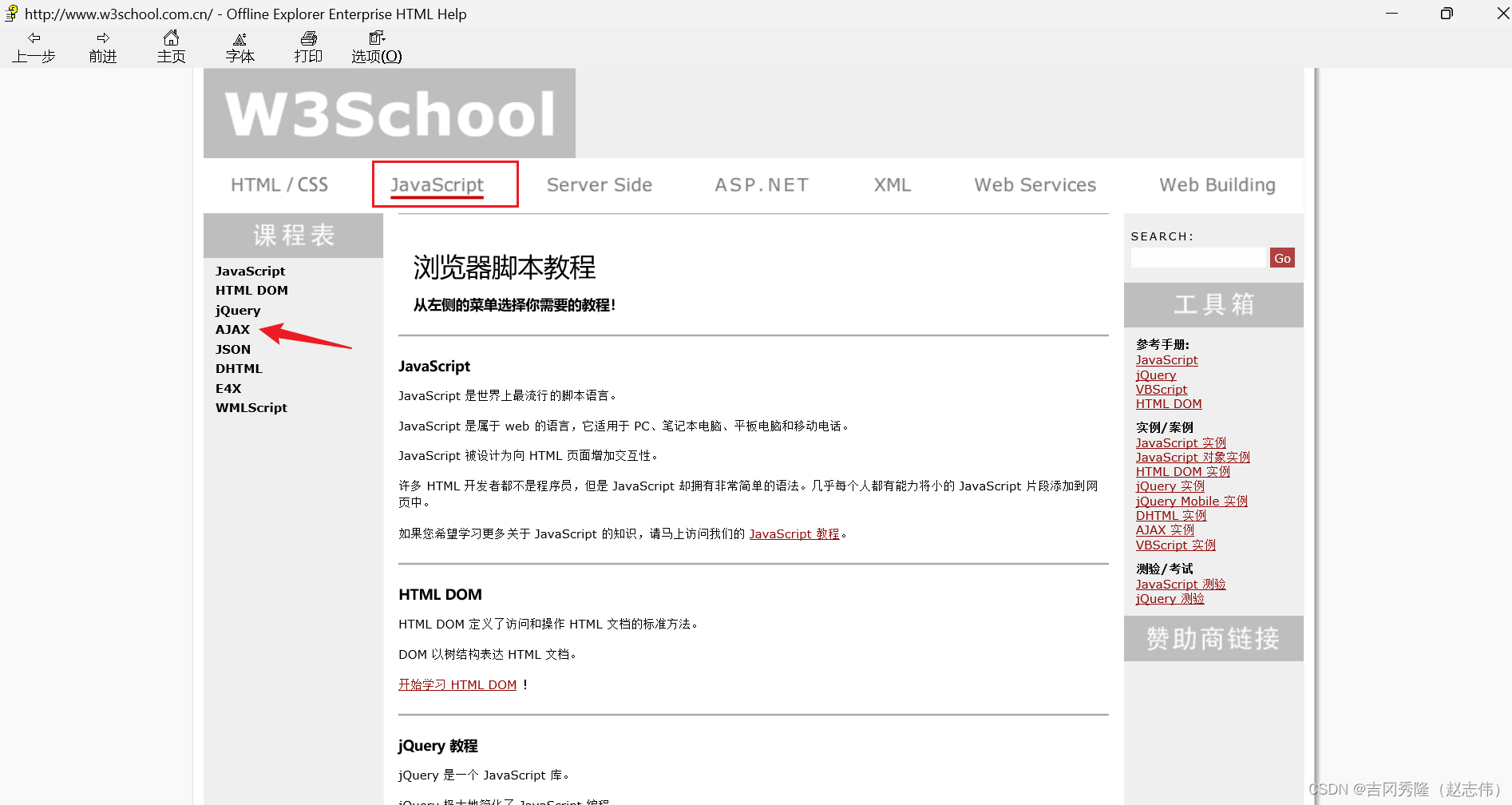
Task: Focus the SEARCH text field
Action: (1199, 258)
